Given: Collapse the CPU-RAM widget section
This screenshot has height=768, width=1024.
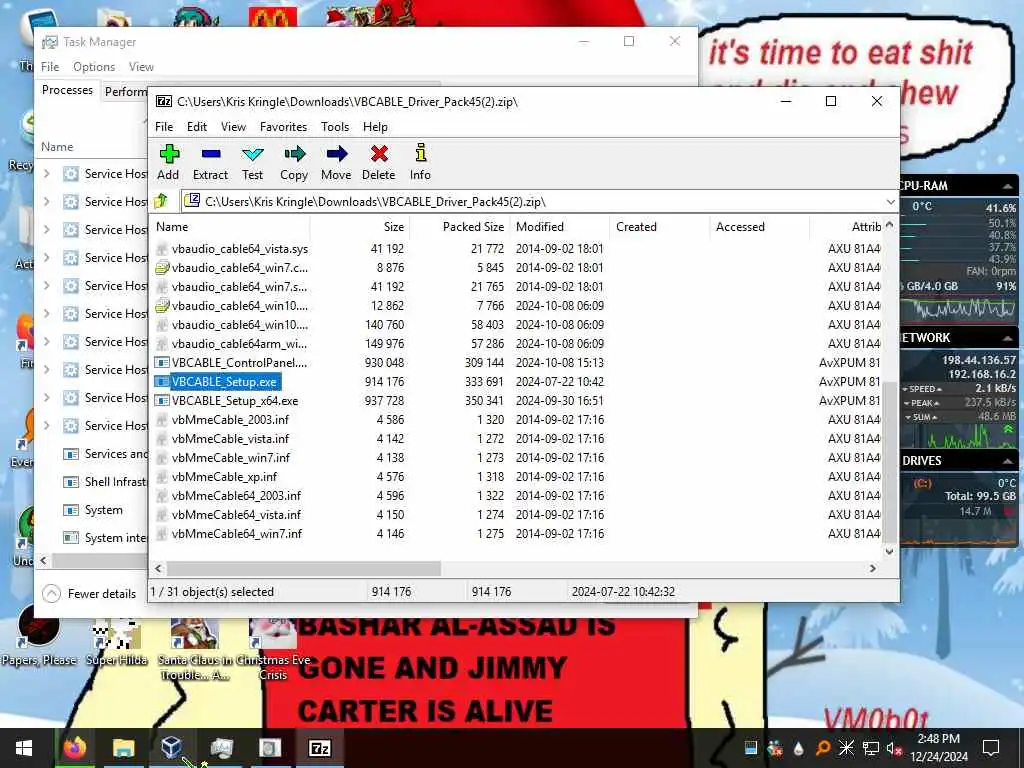Looking at the screenshot, I should tap(1008, 186).
